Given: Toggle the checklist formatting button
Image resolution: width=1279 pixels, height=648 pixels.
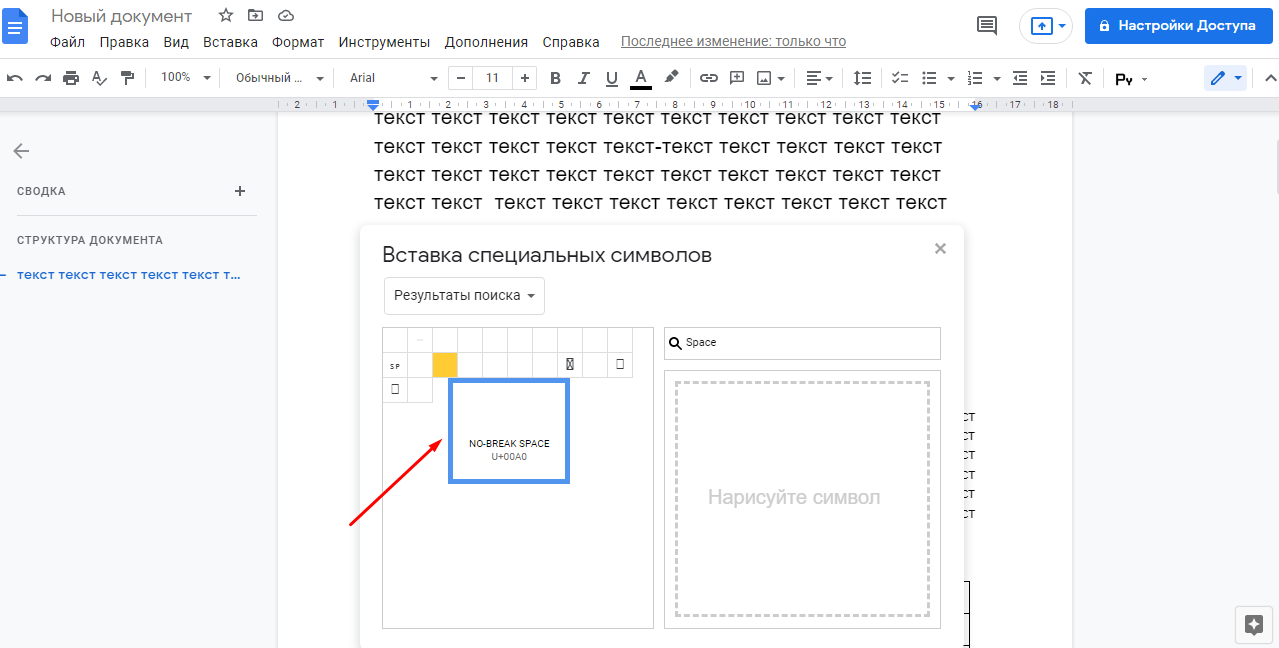Looking at the screenshot, I should point(900,78).
